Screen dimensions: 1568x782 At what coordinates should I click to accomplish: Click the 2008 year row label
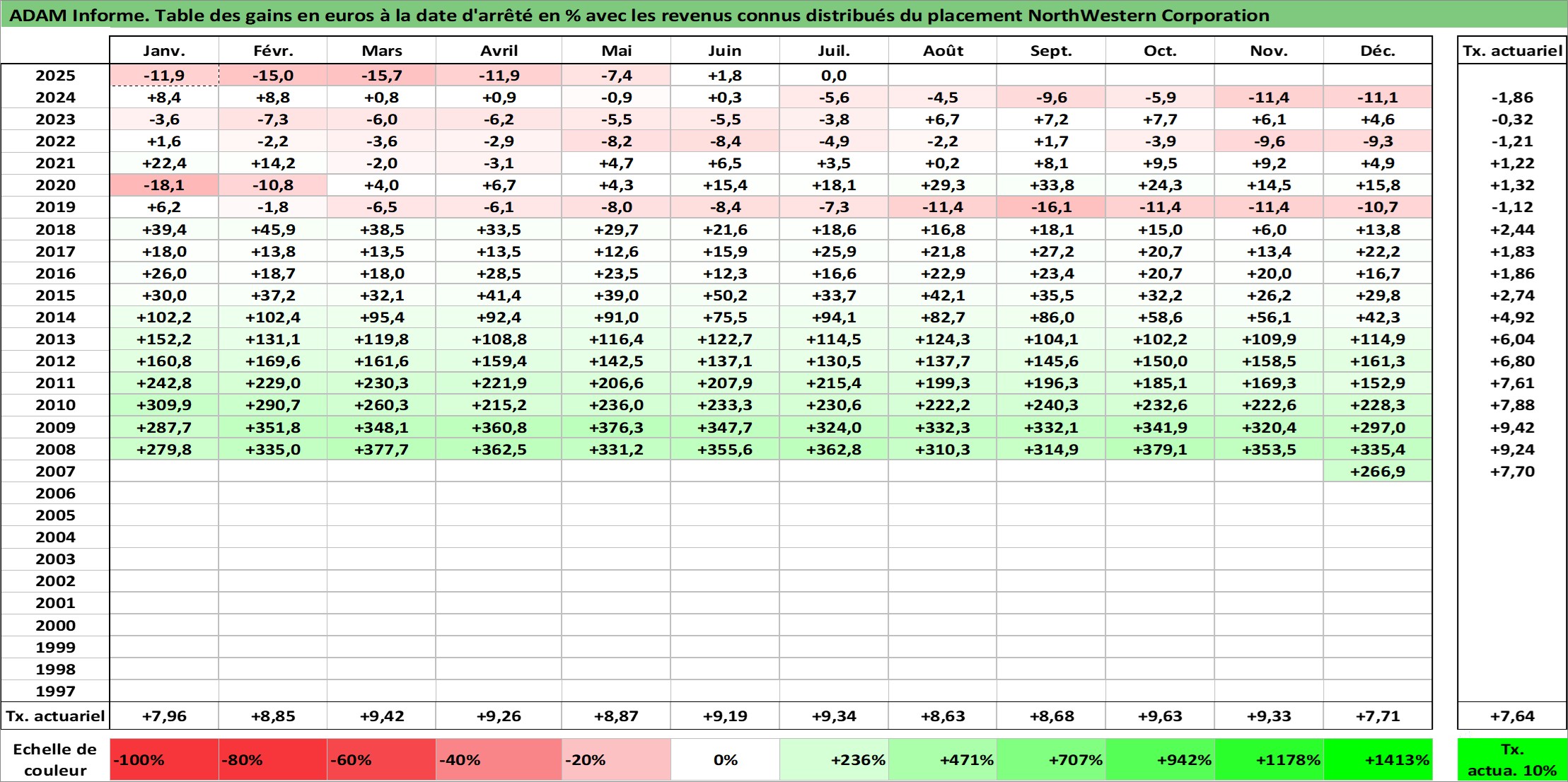click(x=55, y=450)
